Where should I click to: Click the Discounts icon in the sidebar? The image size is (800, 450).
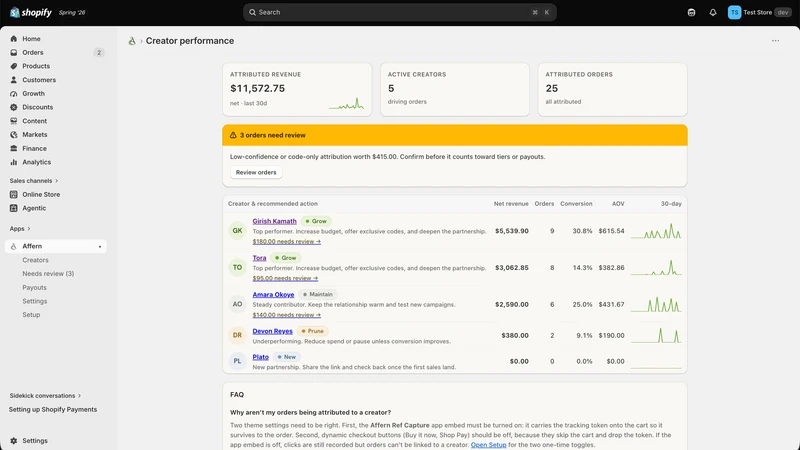(14, 107)
